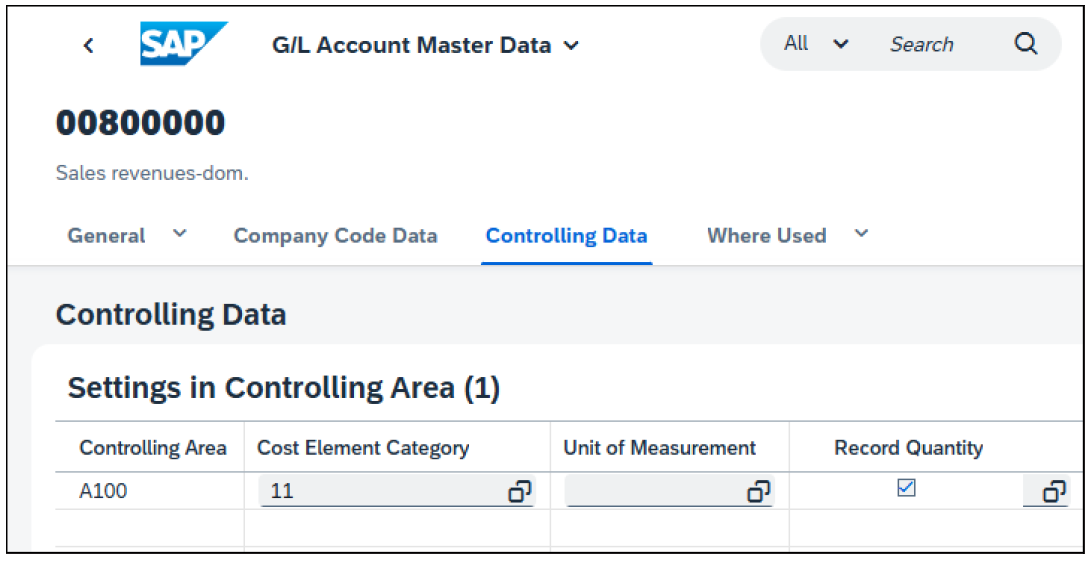Open value help for Cost Element Category
The image size is (1092, 561).
tap(519, 492)
